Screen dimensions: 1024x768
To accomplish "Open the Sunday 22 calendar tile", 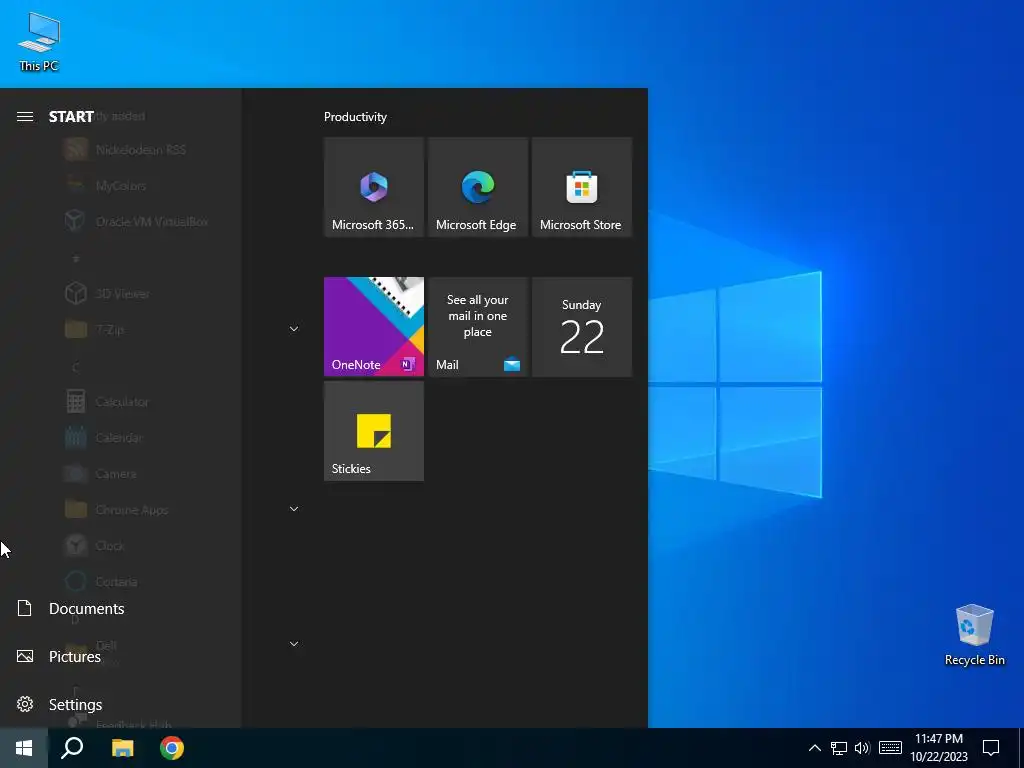I will pyautogui.click(x=582, y=327).
